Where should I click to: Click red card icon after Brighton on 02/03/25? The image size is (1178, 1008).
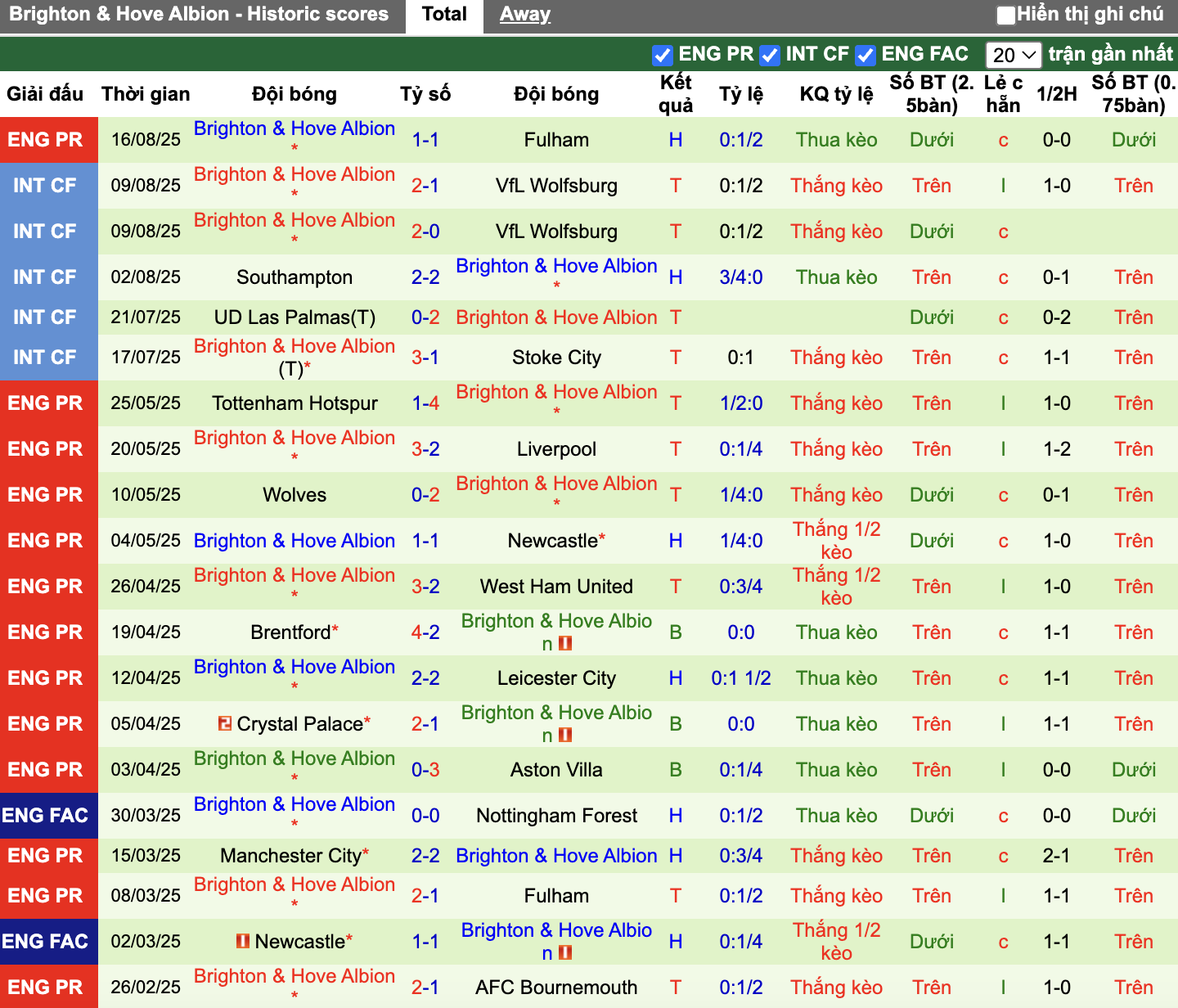click(x=564, y=953)
